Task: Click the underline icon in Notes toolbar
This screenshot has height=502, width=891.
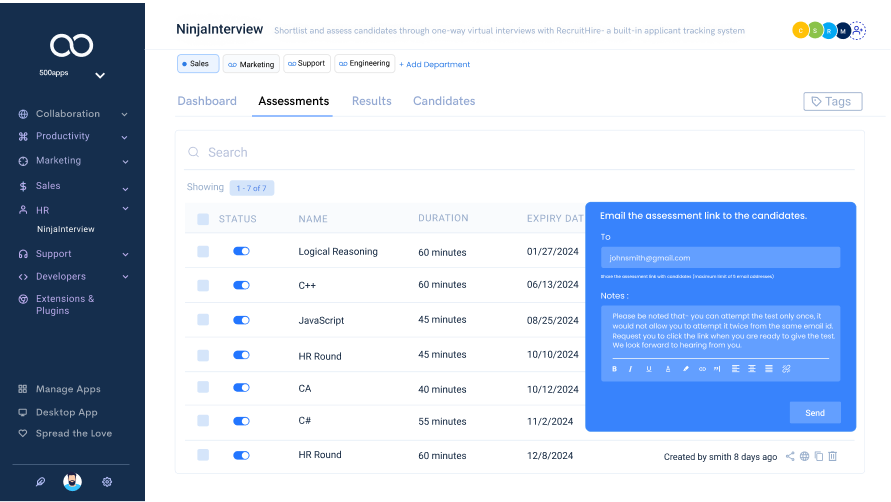Action: click(649, 369)
